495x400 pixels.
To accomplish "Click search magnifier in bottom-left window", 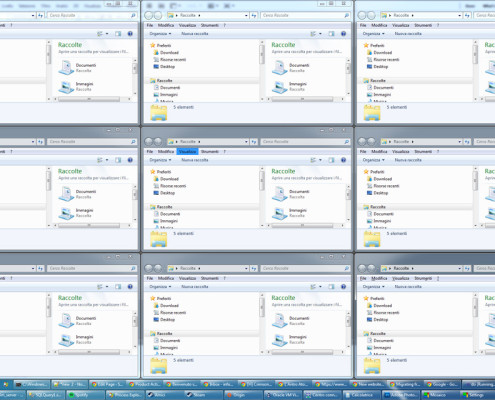I will click(x=133, y=268).
